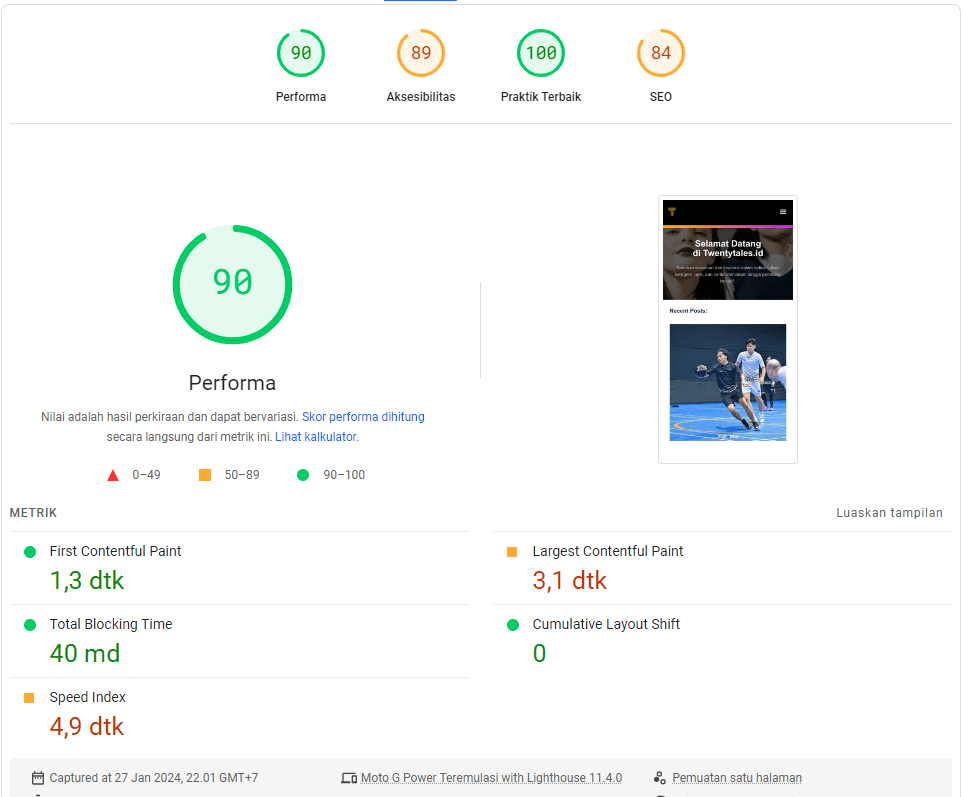This screenshot has width=963, height=797.
Task: Click the Aksesibilitas score gauge showing 89
Action: 421,53
